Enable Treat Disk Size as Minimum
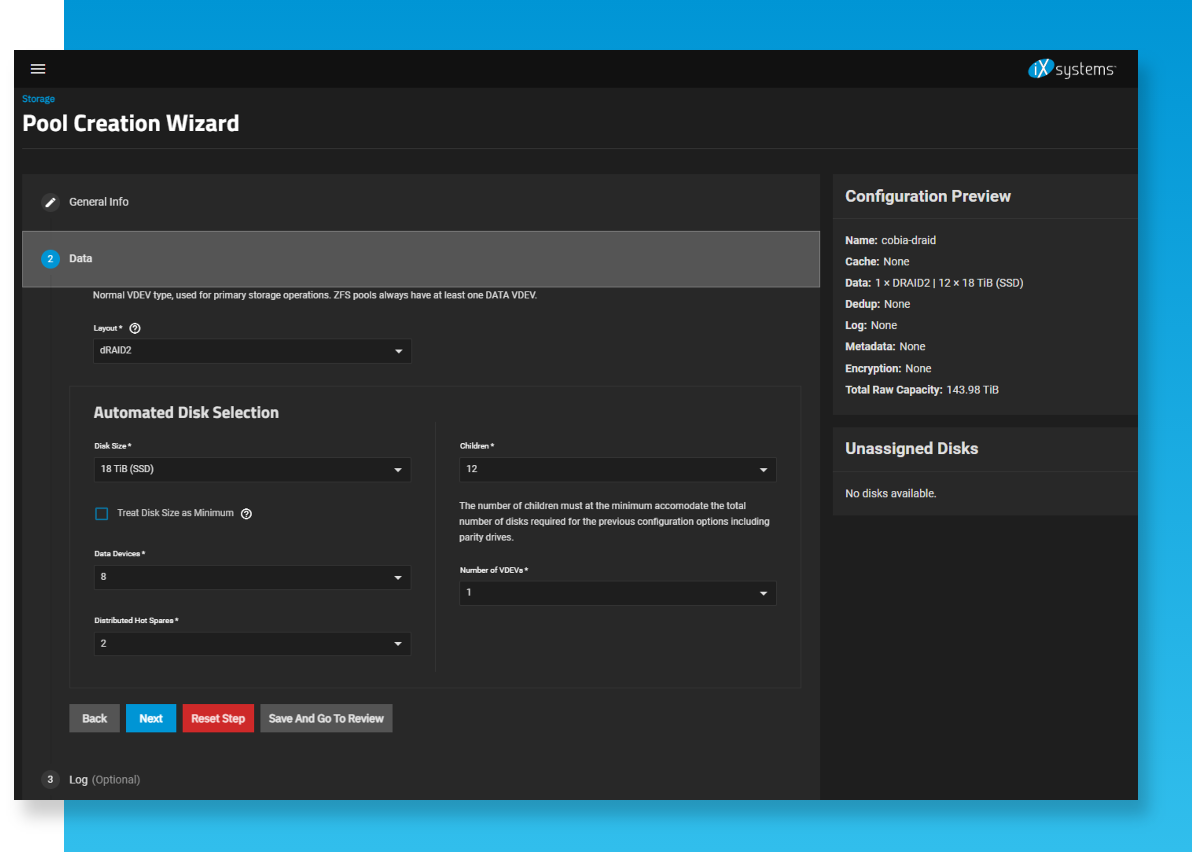This screenshot has width=1192, height=852. (x=101, y=513)
